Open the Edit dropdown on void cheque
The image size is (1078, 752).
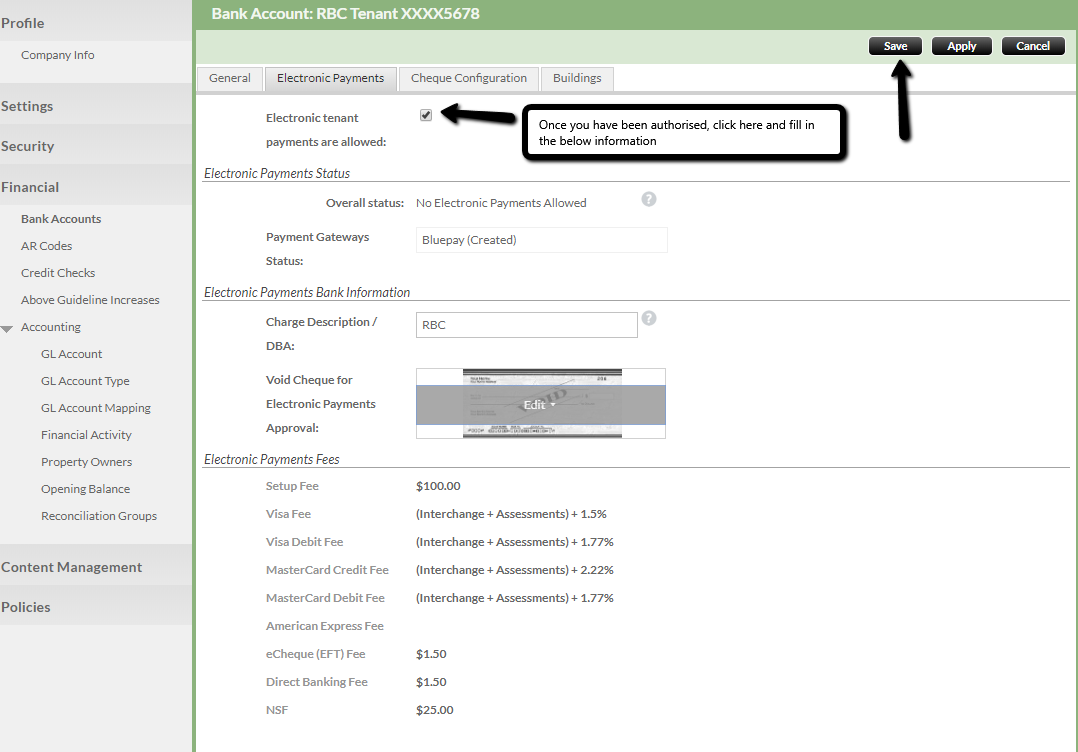(540, 405)
